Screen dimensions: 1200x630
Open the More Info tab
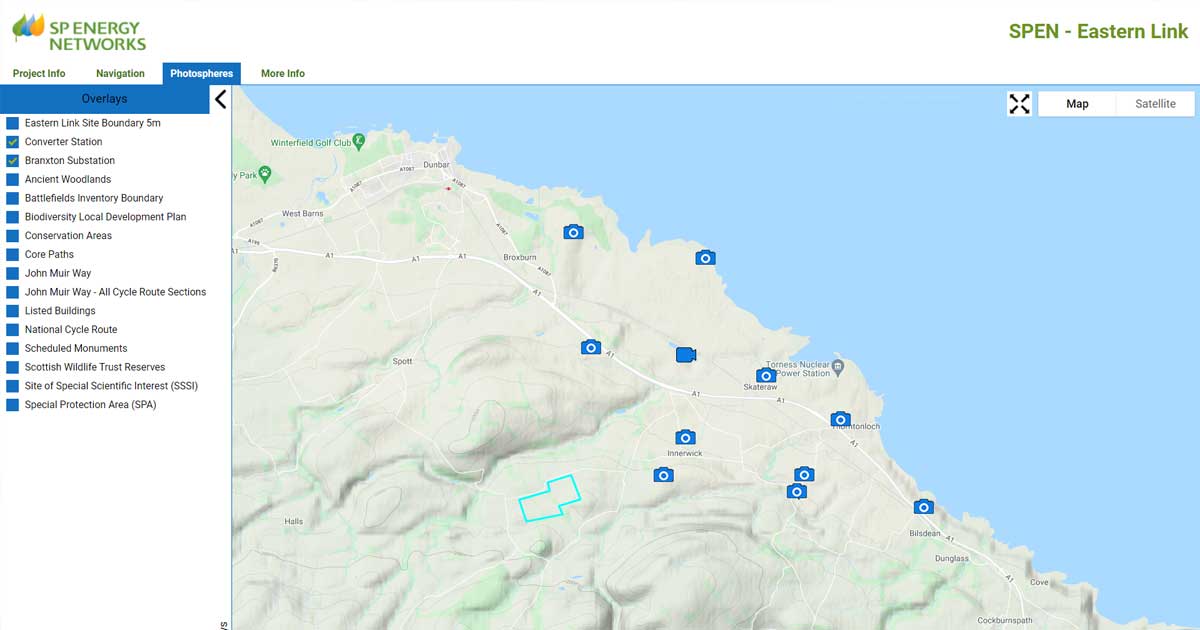pyautogui.click(x=282, y=74)
